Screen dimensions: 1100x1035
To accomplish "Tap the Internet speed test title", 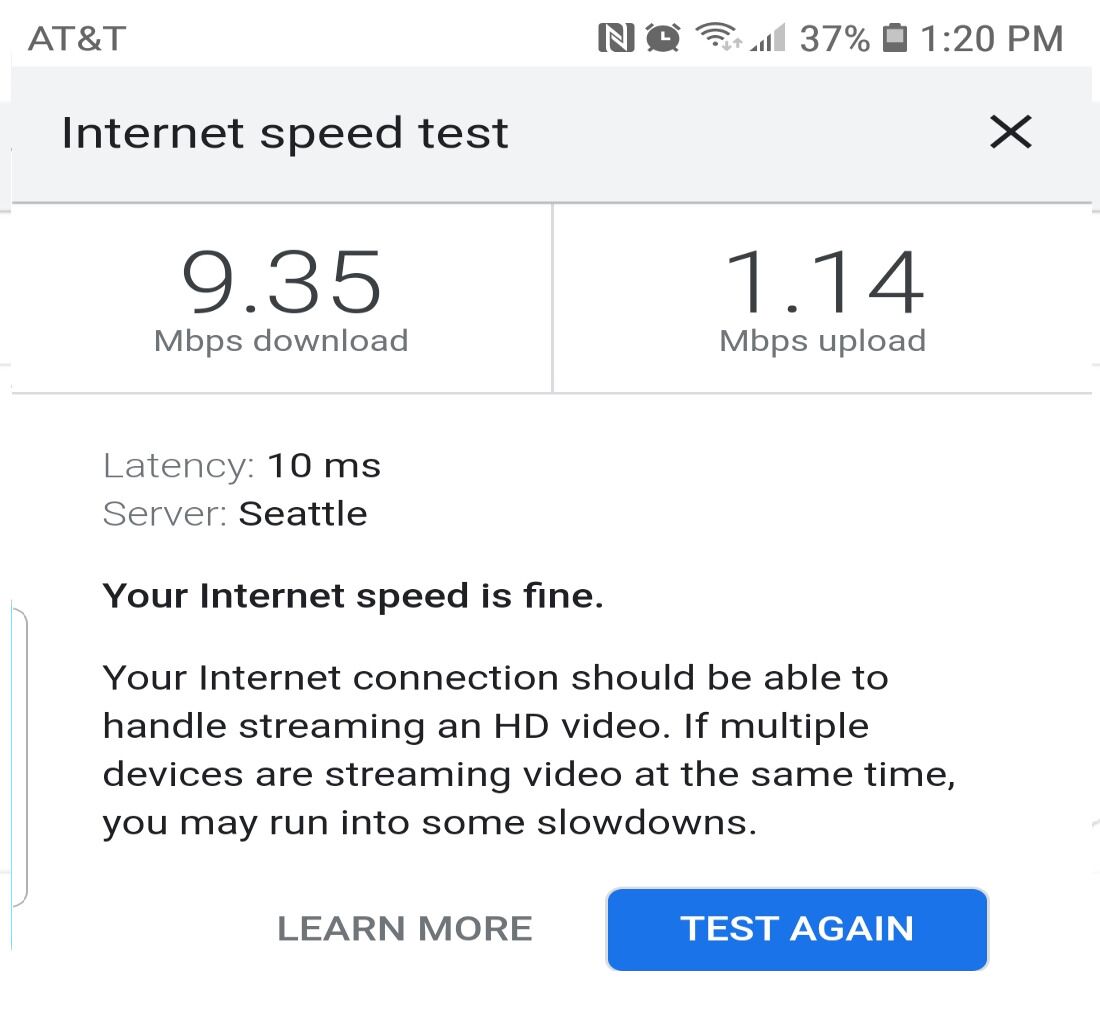I will click(285, 133).
